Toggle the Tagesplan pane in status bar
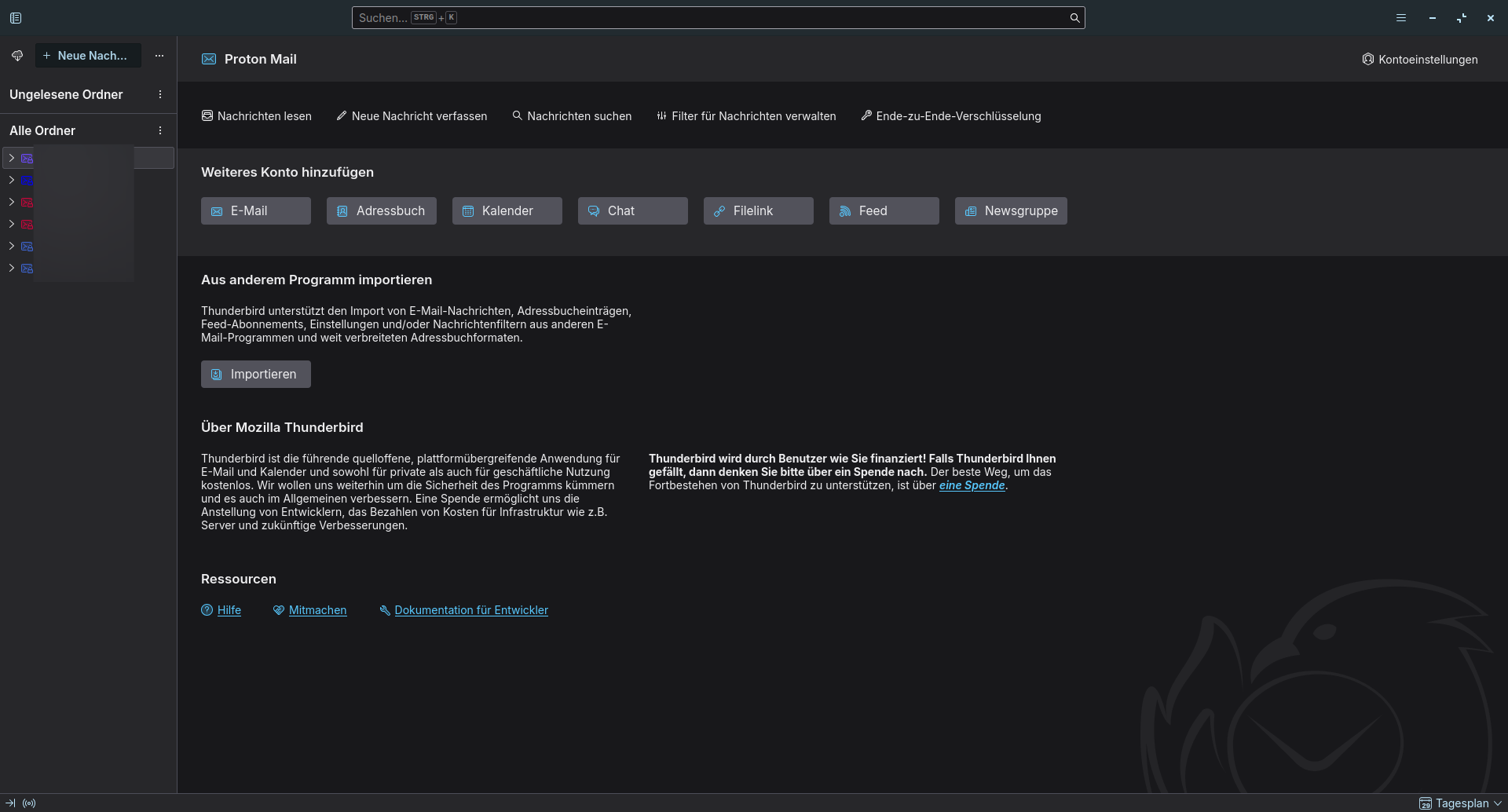Image resolution: width=1508 pixels, height=812 pixels. (x=1461, y=803)
